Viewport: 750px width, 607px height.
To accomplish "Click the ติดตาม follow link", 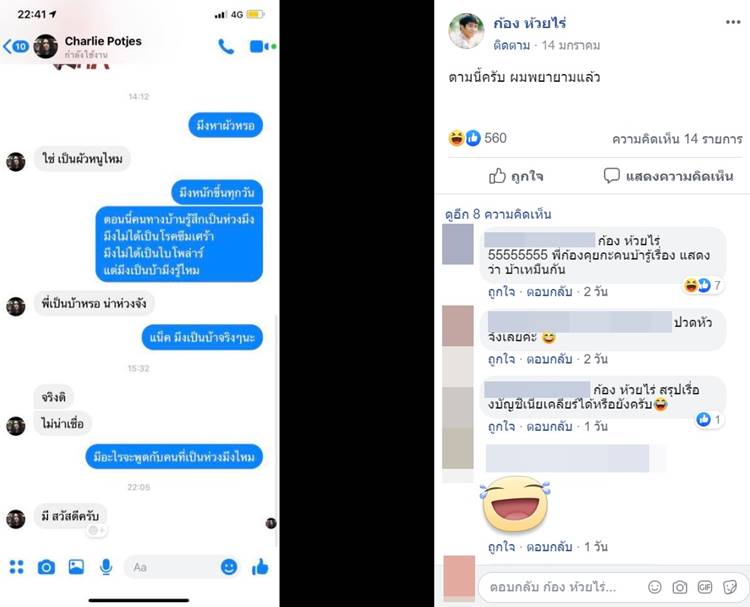I will [512, 45].
